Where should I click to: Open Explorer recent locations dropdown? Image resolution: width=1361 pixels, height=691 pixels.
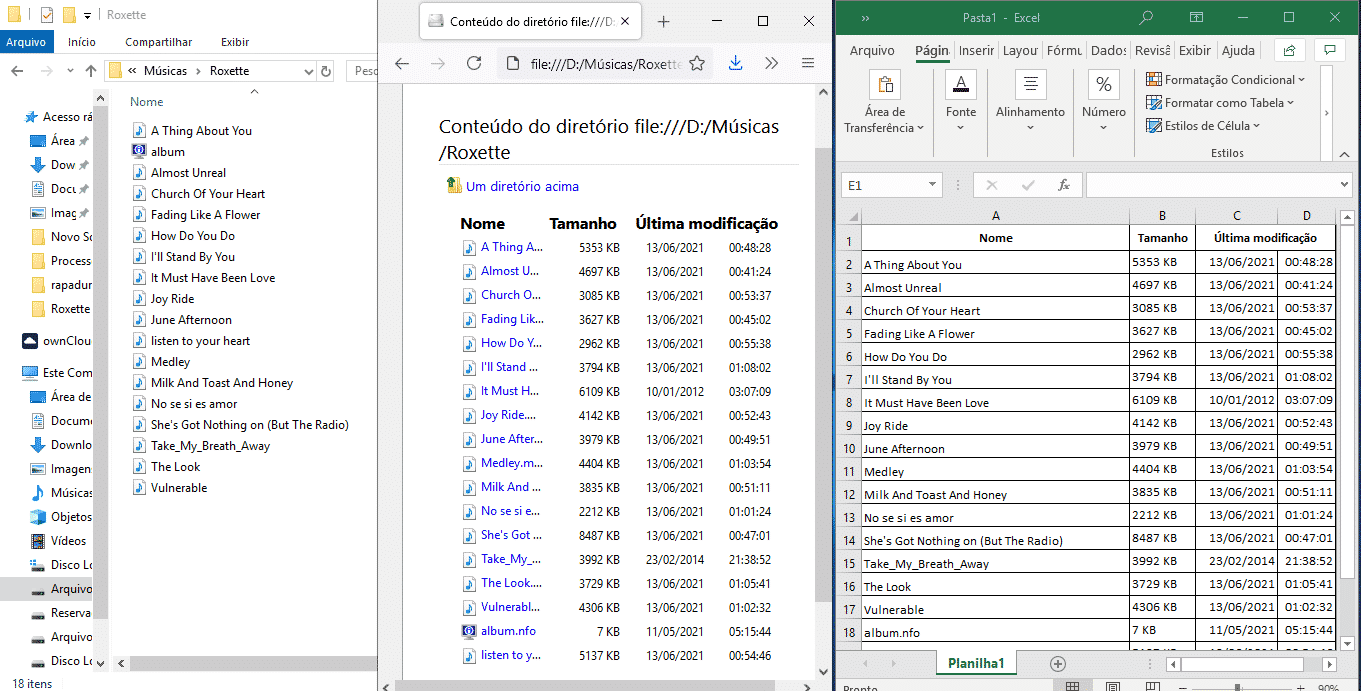(68, 71)
